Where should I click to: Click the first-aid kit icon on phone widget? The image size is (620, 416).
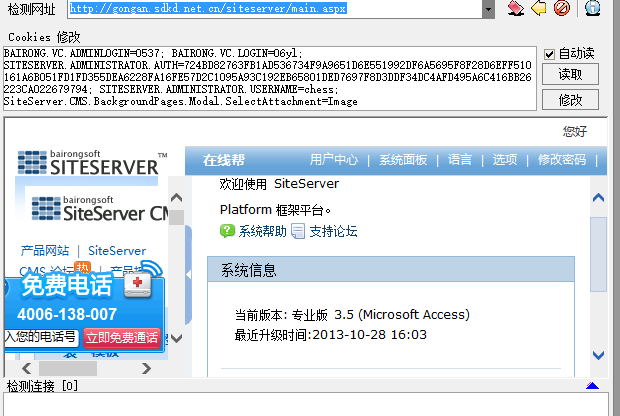[138, 285]
